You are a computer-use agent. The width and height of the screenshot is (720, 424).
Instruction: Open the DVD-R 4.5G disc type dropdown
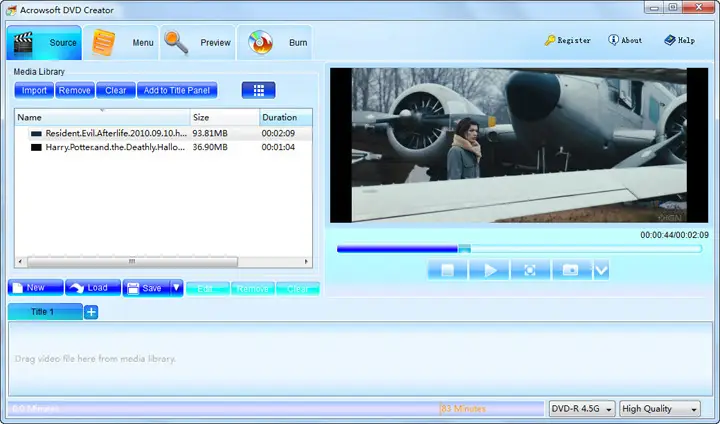[x=582, y=409]
